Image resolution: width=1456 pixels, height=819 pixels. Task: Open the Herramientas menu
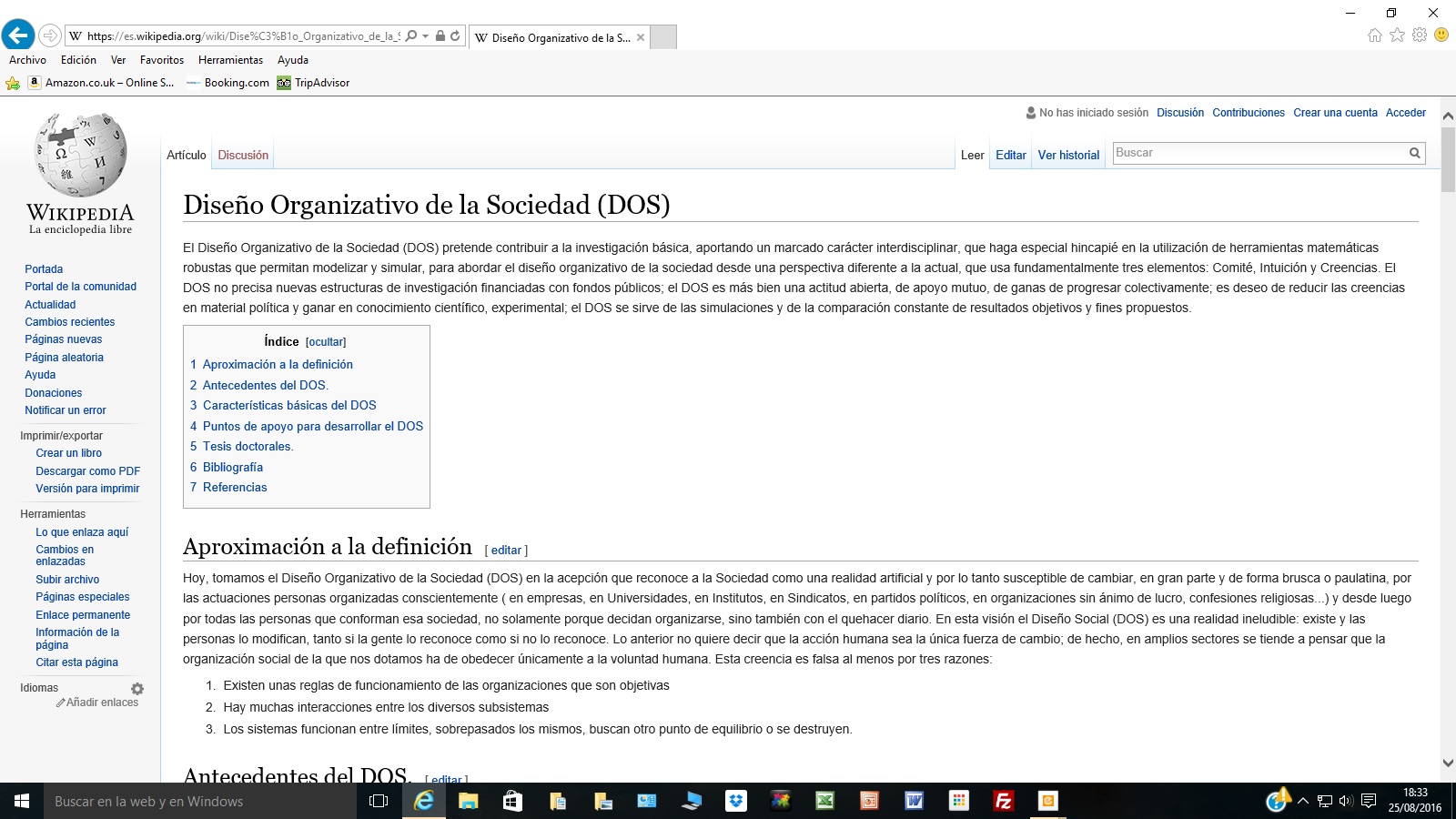(230, 60)
